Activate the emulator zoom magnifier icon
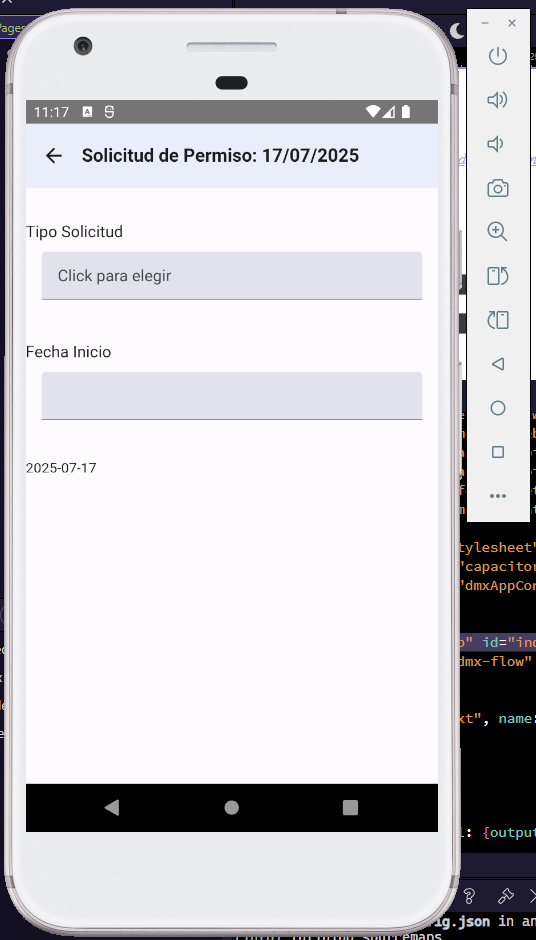This screenshot has height=940, width=536. (498, 232)
